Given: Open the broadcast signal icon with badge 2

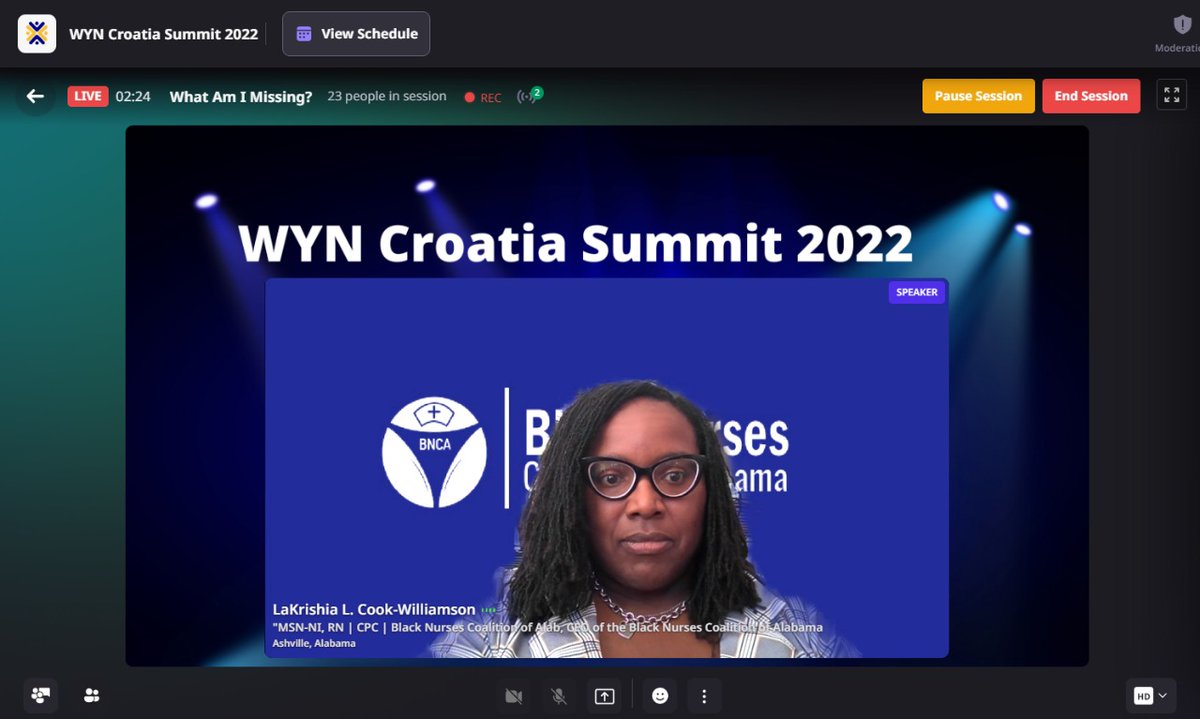Looking at the screenshot, I should coord(528,96).
